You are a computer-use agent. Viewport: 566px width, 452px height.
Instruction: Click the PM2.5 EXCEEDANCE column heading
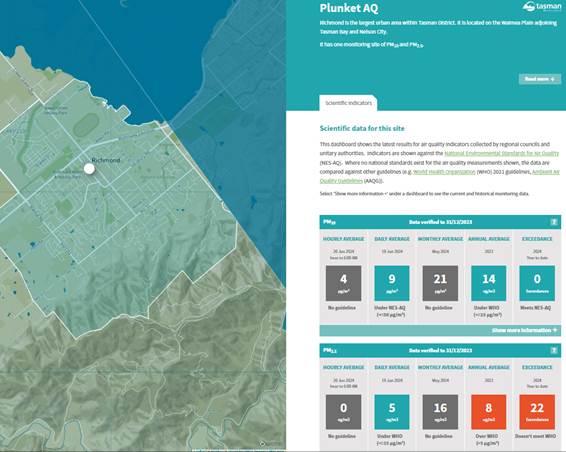tap(537, 367)
